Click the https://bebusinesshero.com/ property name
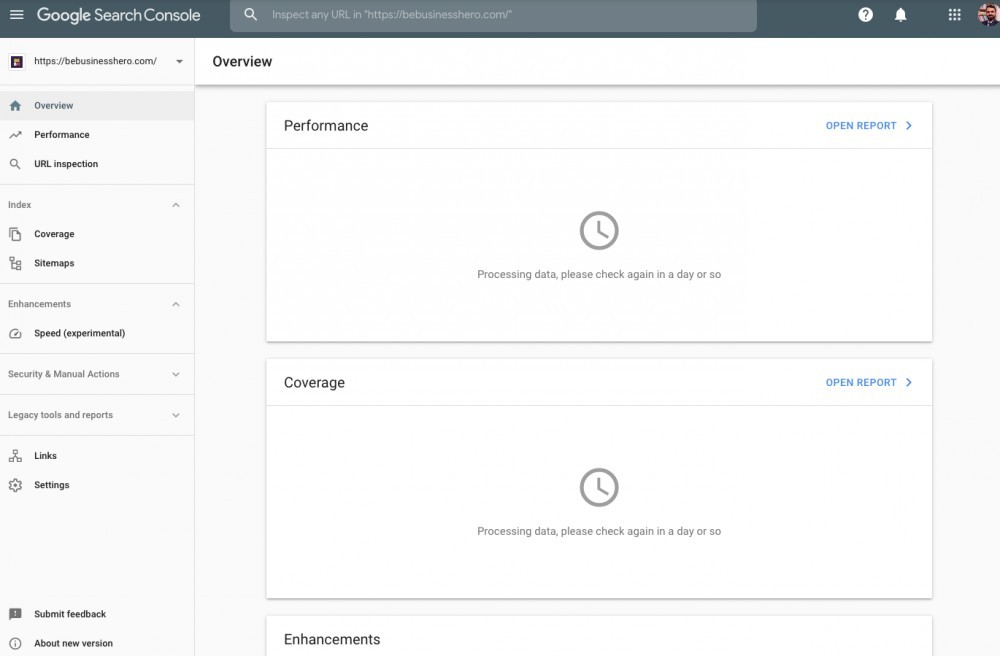Viewport: 1000px width, 656px height. pos(95,61)
